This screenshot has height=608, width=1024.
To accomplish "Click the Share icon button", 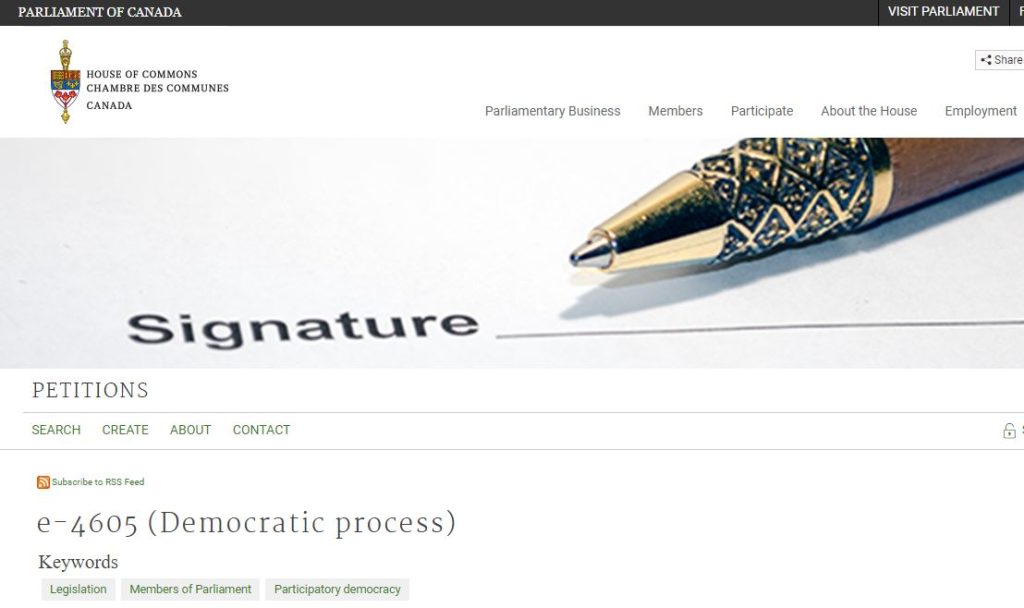I will (x=1000, y=60).
